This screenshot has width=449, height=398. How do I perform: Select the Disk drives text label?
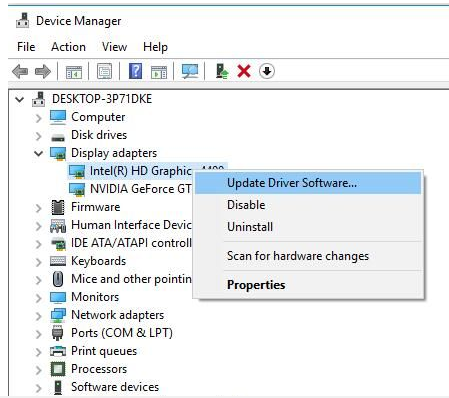click(x=99, y=135)
